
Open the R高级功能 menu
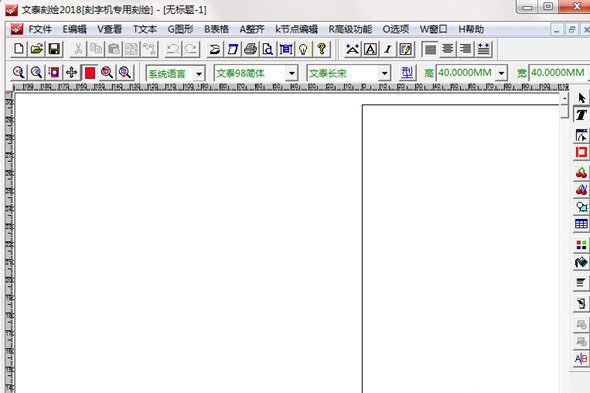click(x=350, y=29)
